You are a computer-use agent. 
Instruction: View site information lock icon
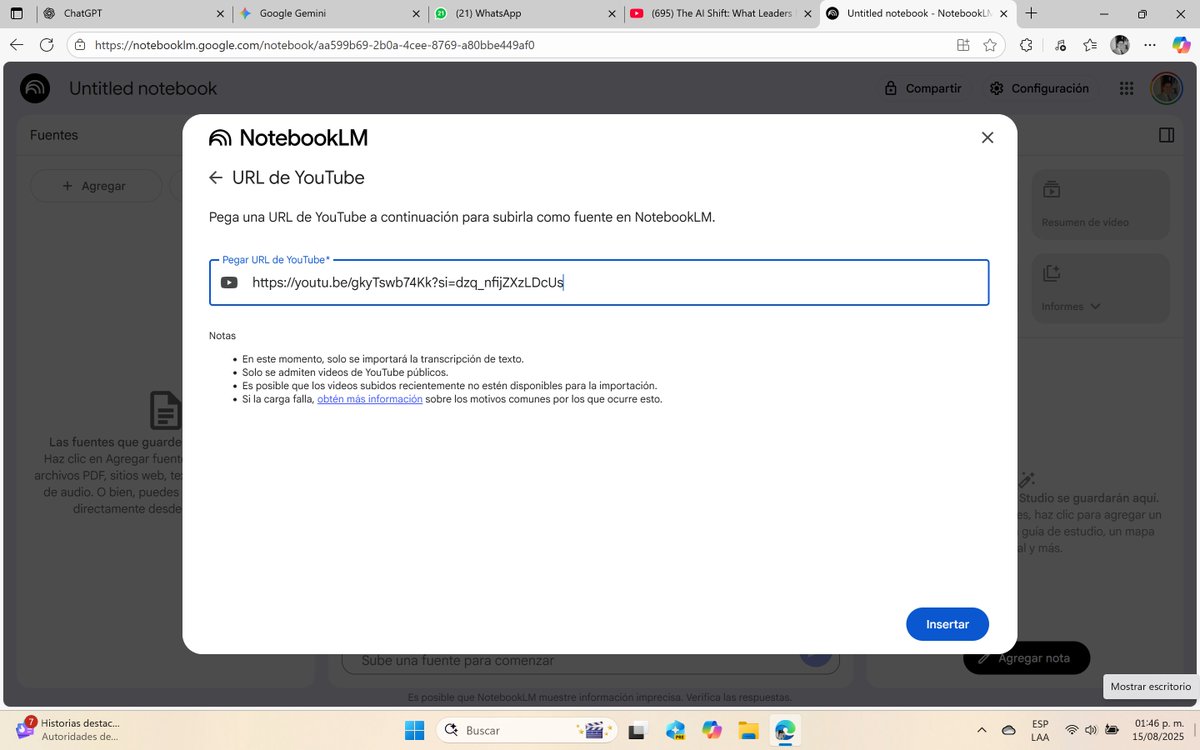coord(81,45)
